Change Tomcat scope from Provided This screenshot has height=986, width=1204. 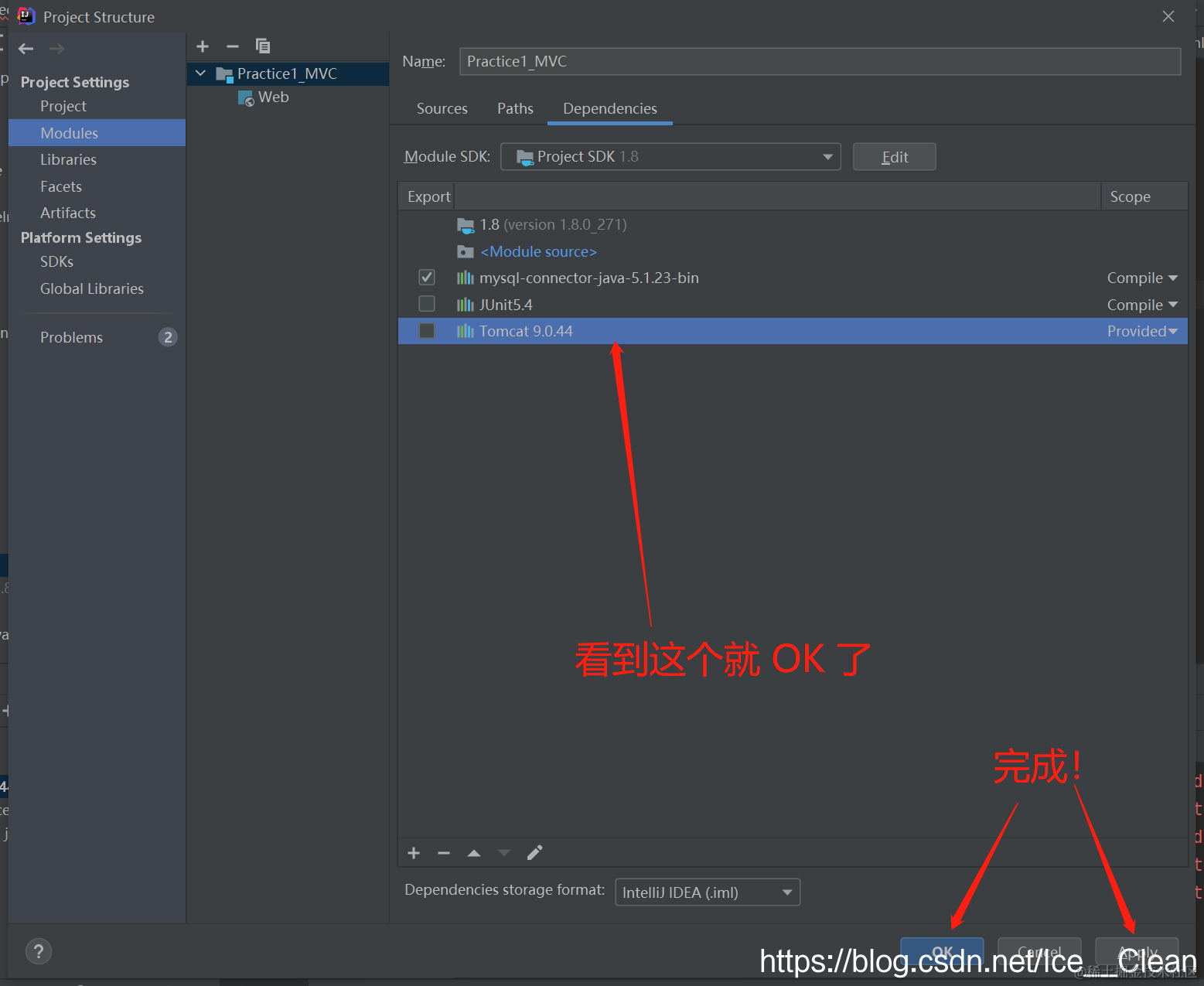pos(1142,331)
